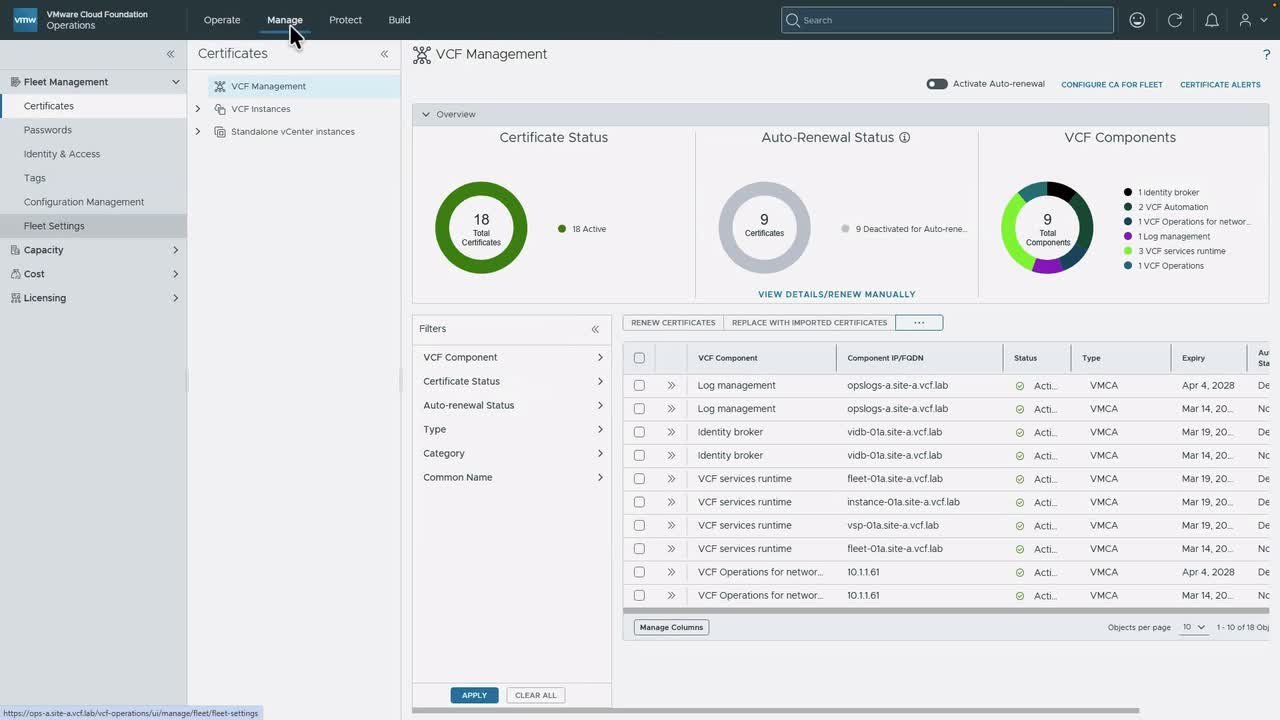Select checkbox for first Identity broker row
The width and height of the screenshot is (1280, 720).
[x=639, y=432]
